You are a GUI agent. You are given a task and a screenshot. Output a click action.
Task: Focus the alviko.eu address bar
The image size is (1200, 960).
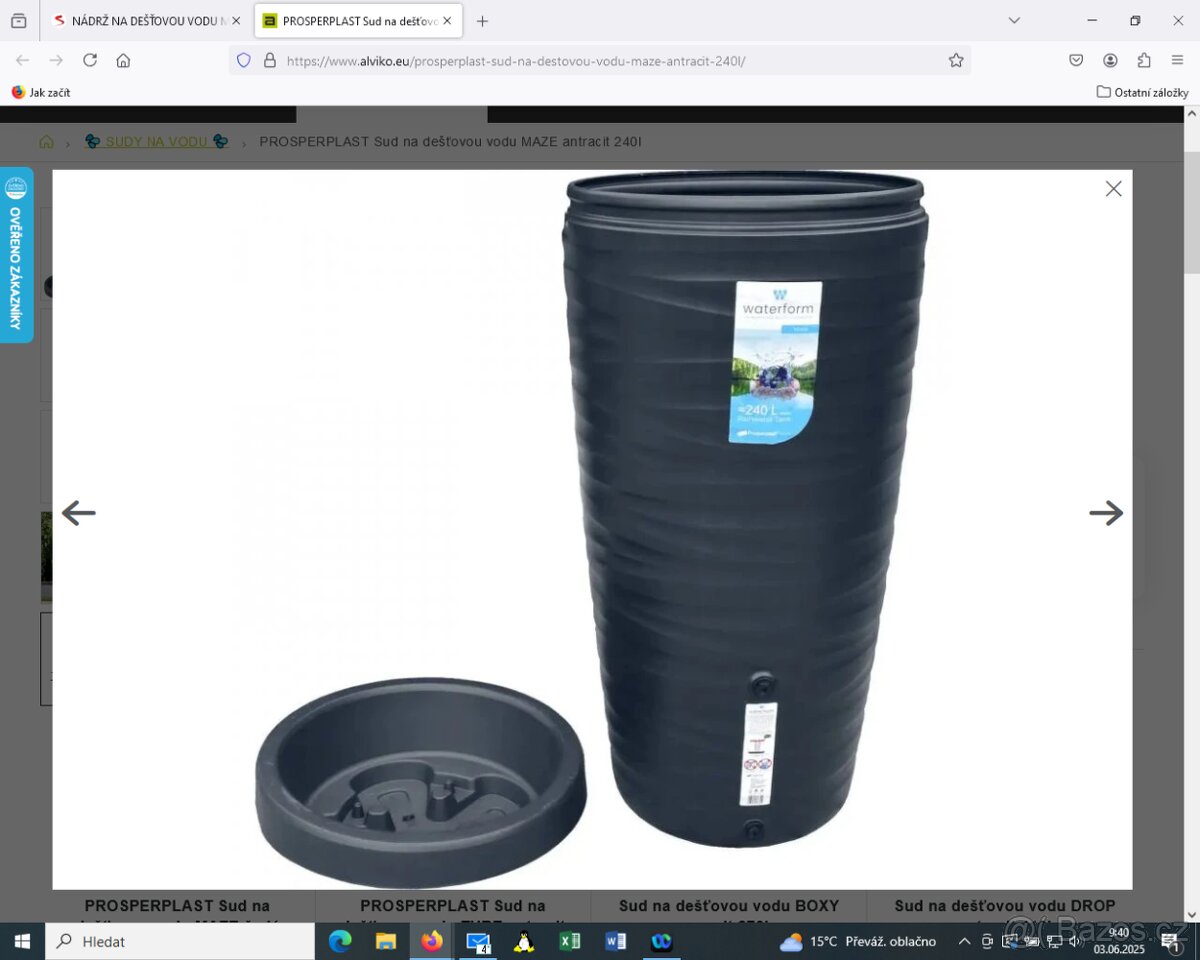point(600,60)
